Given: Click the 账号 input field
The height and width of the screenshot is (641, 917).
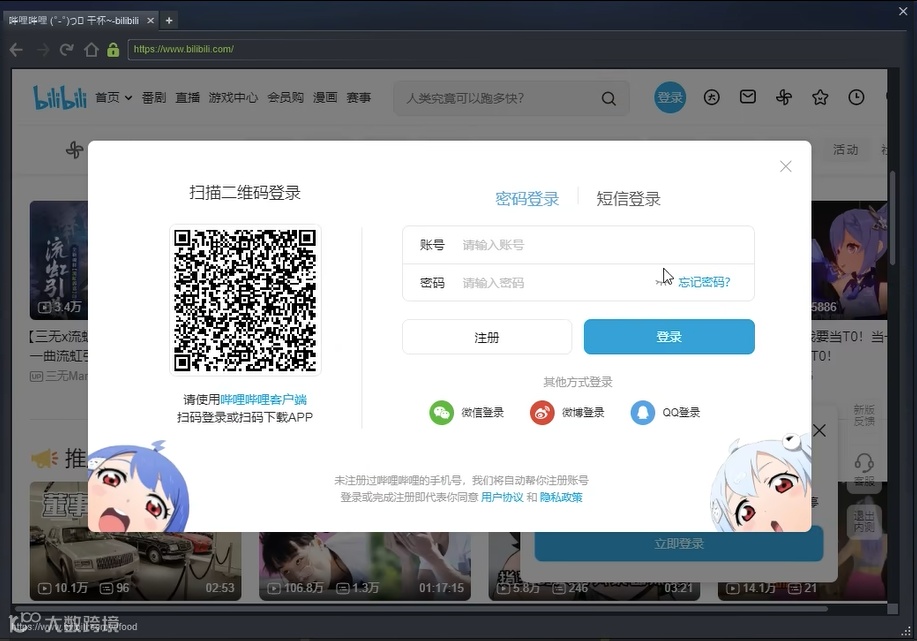Looking at the screenshot, I should point(578,245).
